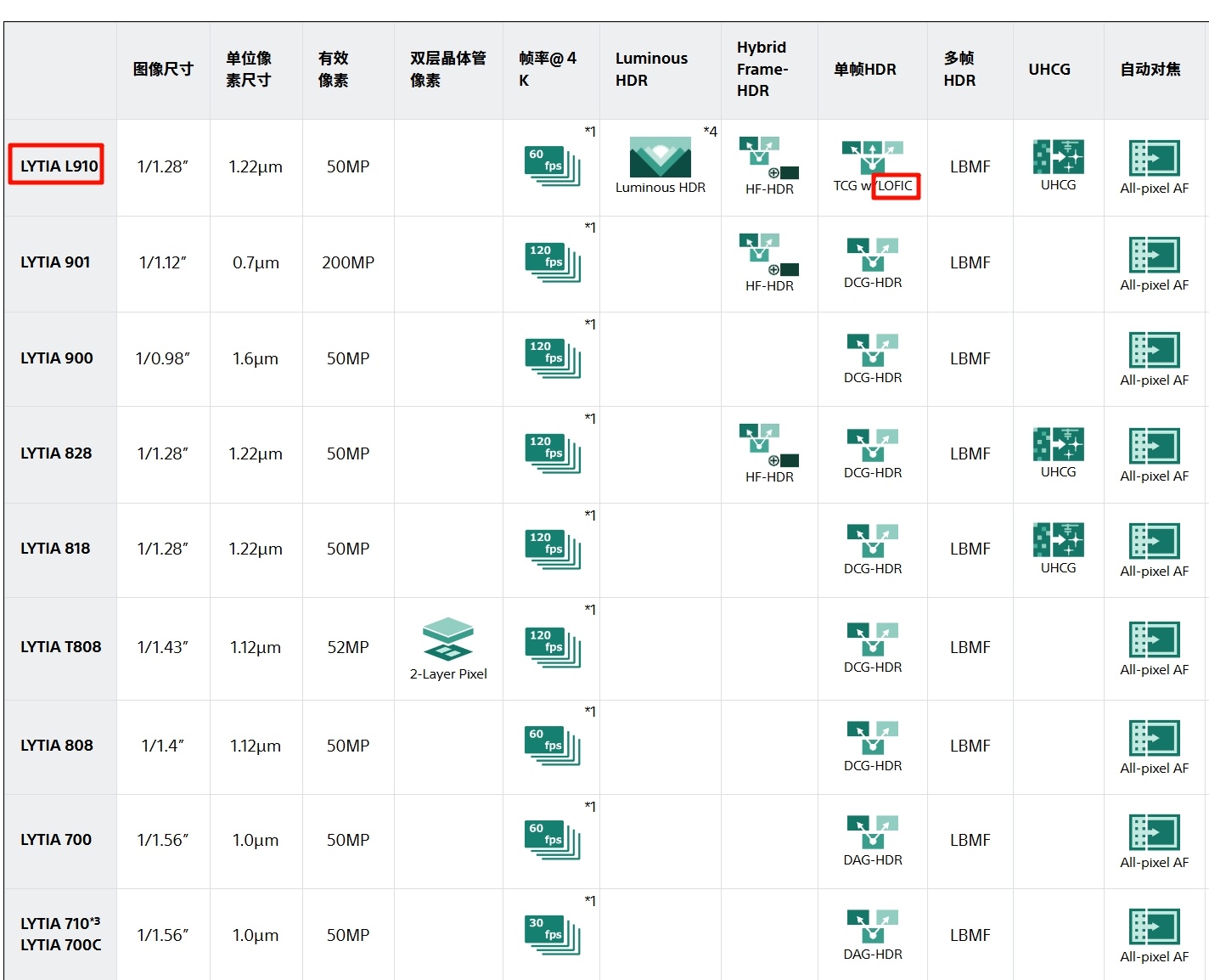Image resolution: width=1209 pixels, height=980 pixels.
Task: Click the All-pixel AF icon for LYTIA 808
Action: click(1154, 738)
